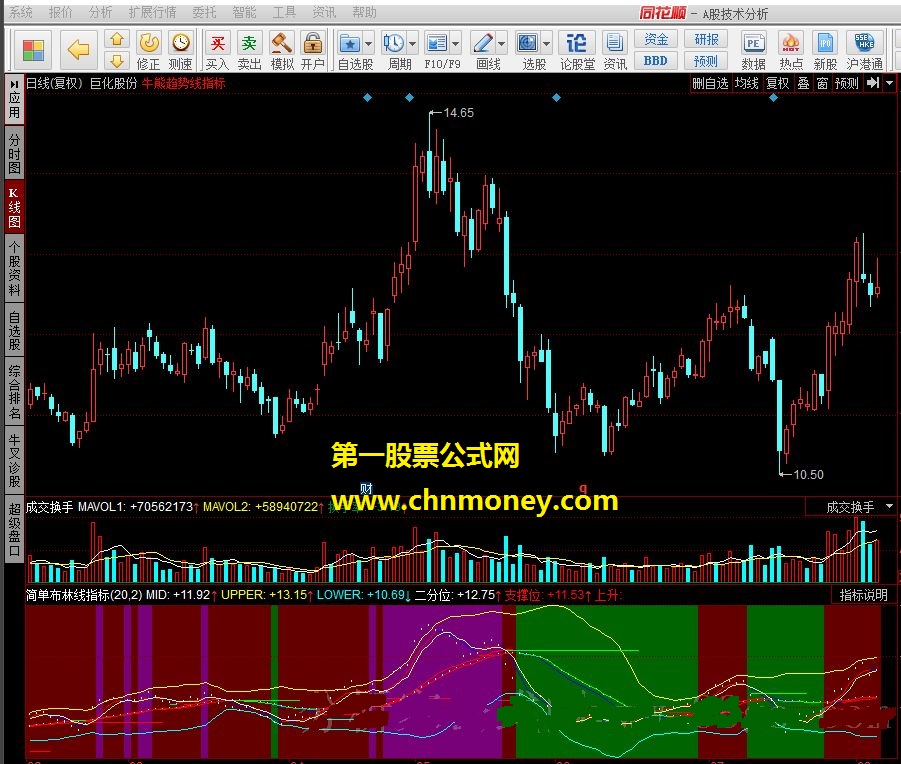Open 指标说明 indicator description
Screen dimensions: 901x764
pos(864,595)
